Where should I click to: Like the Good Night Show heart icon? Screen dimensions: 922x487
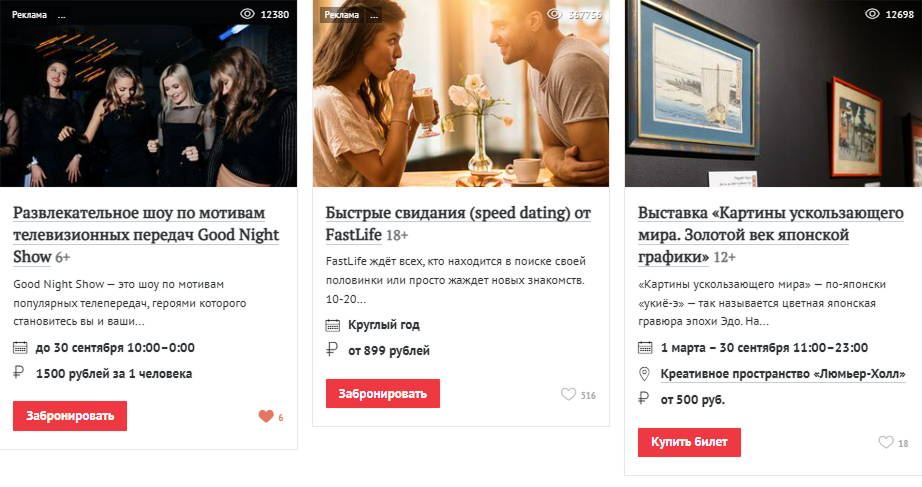coord(266,416)
